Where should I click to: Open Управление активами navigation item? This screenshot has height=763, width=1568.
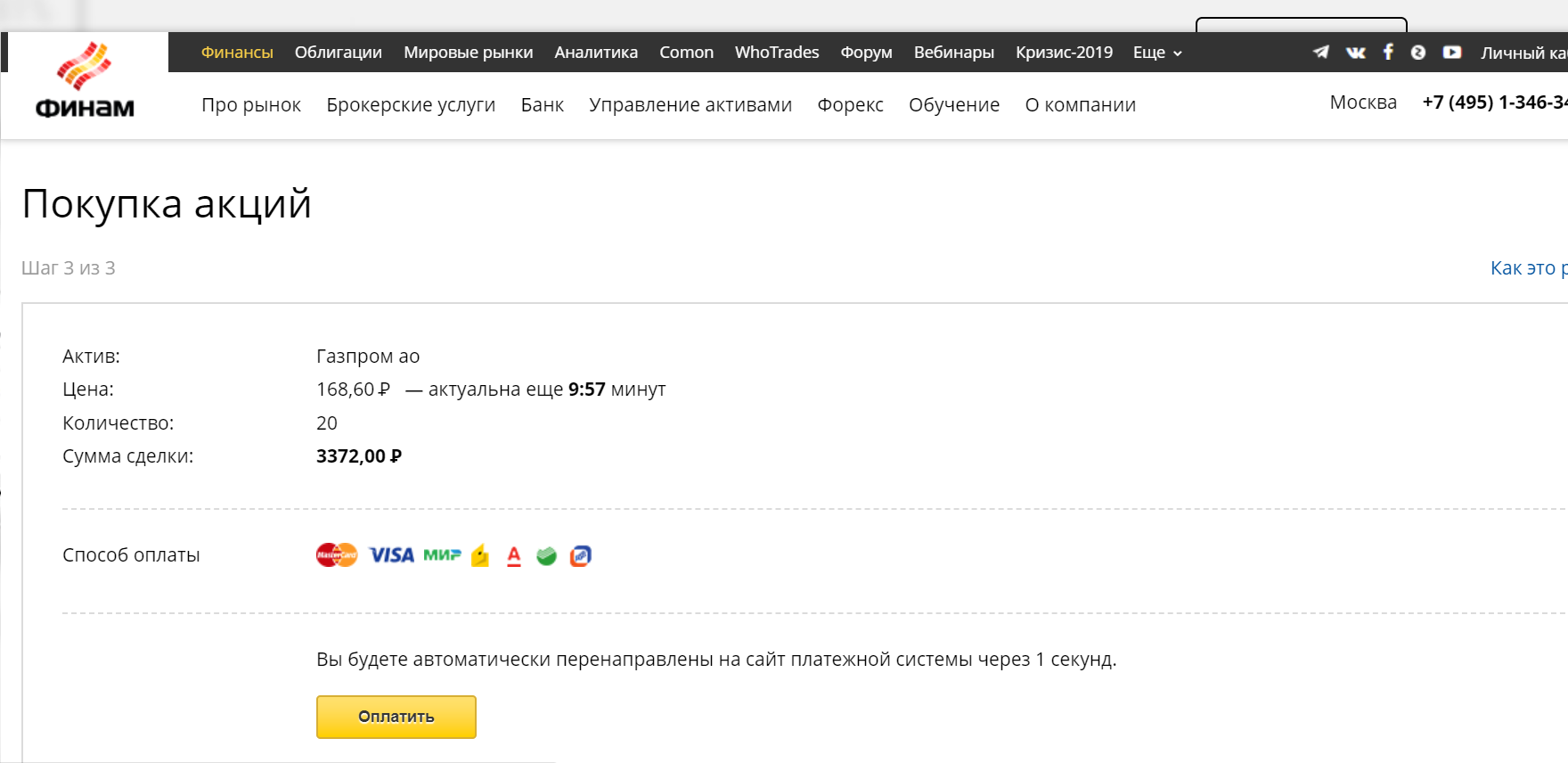[x=690, y=105]
